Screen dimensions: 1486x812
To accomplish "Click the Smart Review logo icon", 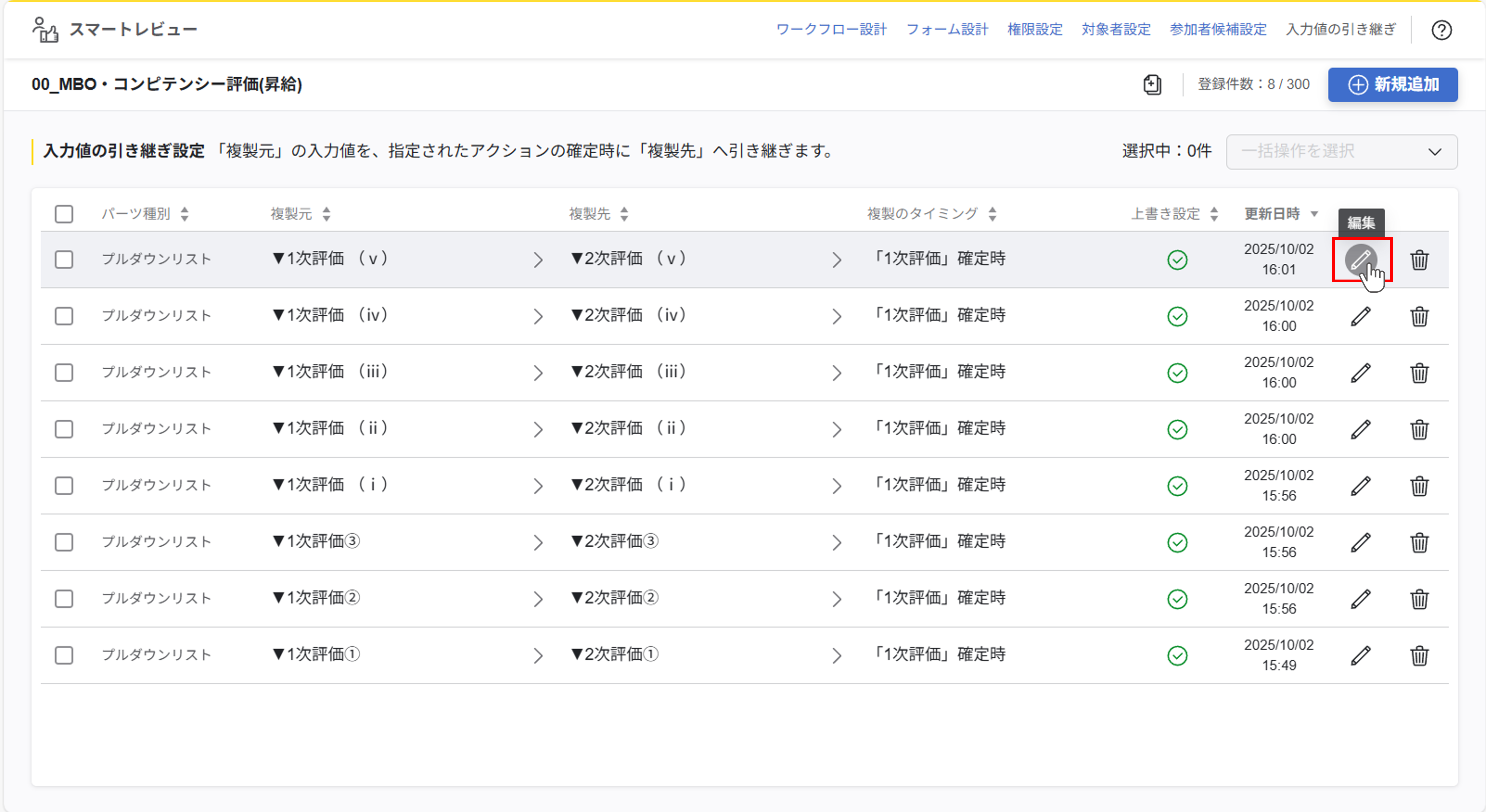I will pos(45,29).
